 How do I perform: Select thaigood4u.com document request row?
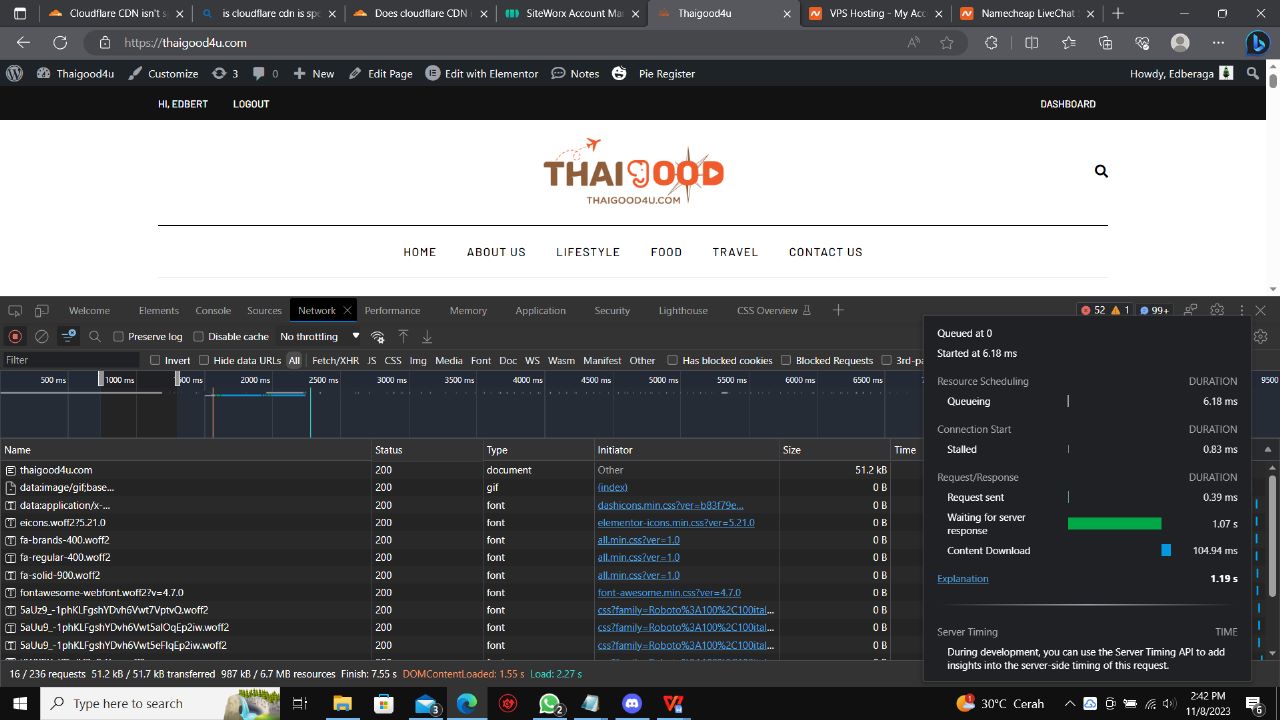click(x=460, y=470)
